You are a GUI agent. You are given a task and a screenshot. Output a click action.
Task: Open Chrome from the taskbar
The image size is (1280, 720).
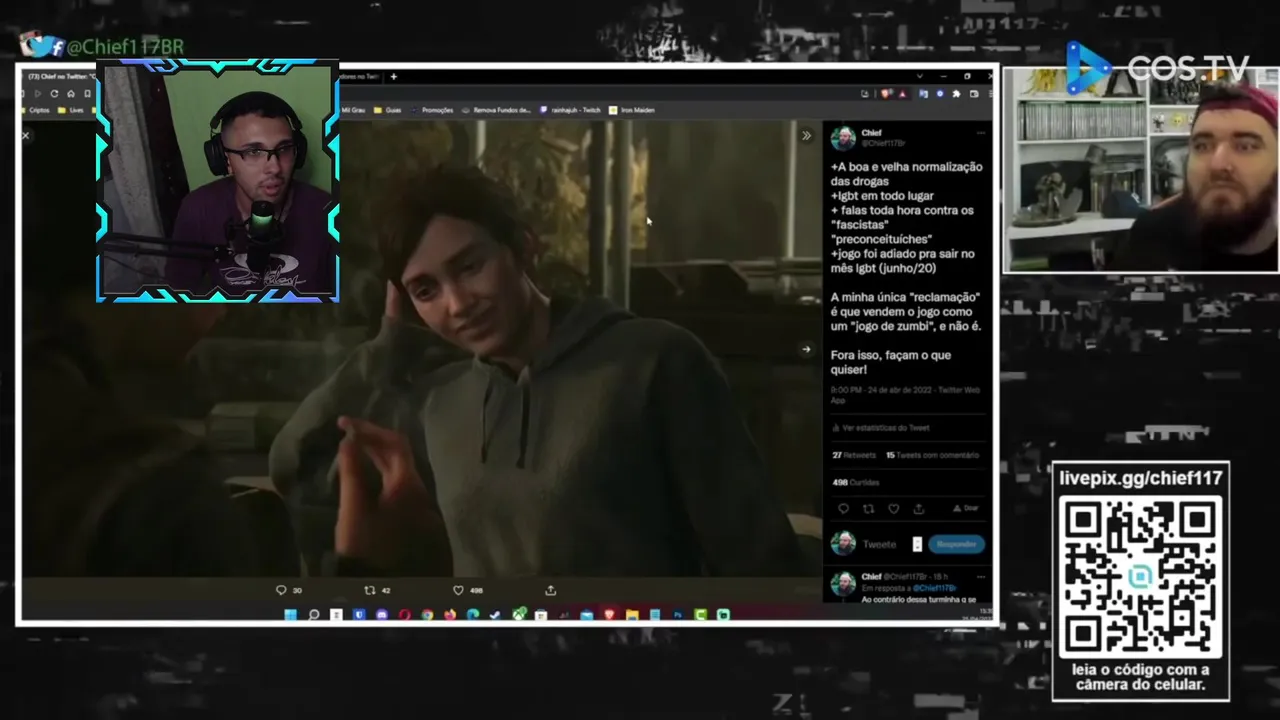click(427, 615)
